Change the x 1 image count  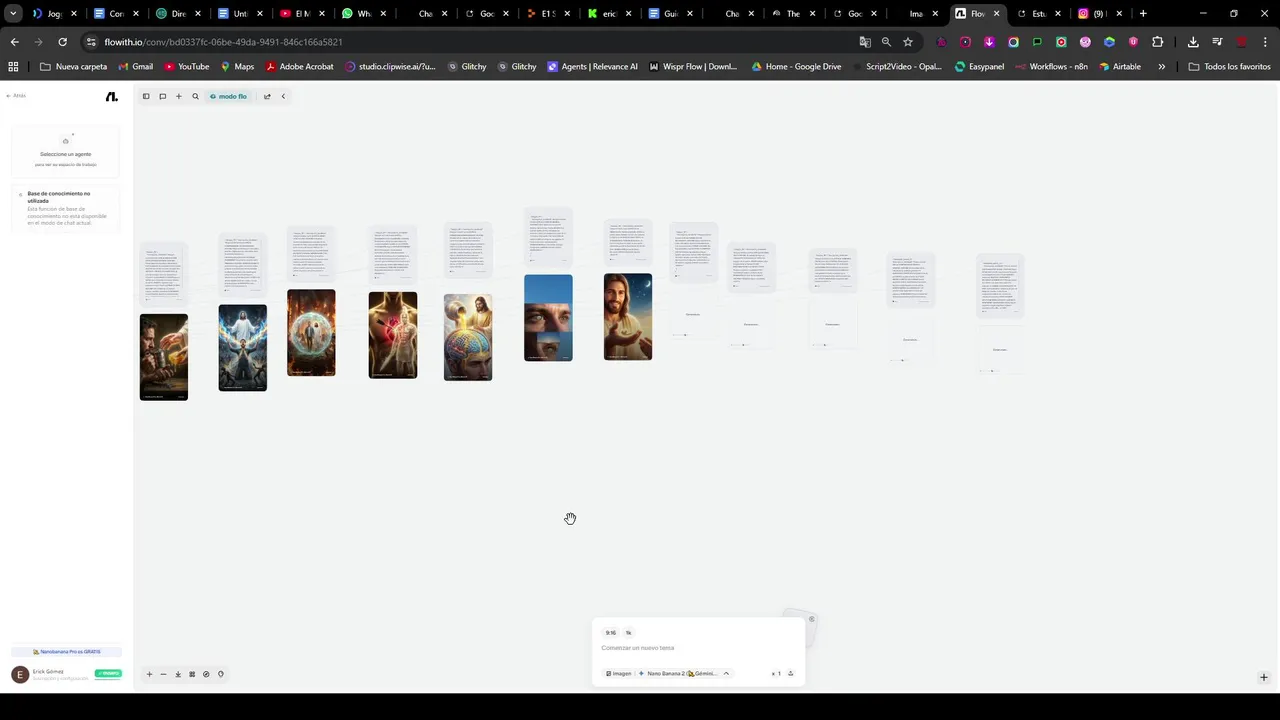point(776,673)
